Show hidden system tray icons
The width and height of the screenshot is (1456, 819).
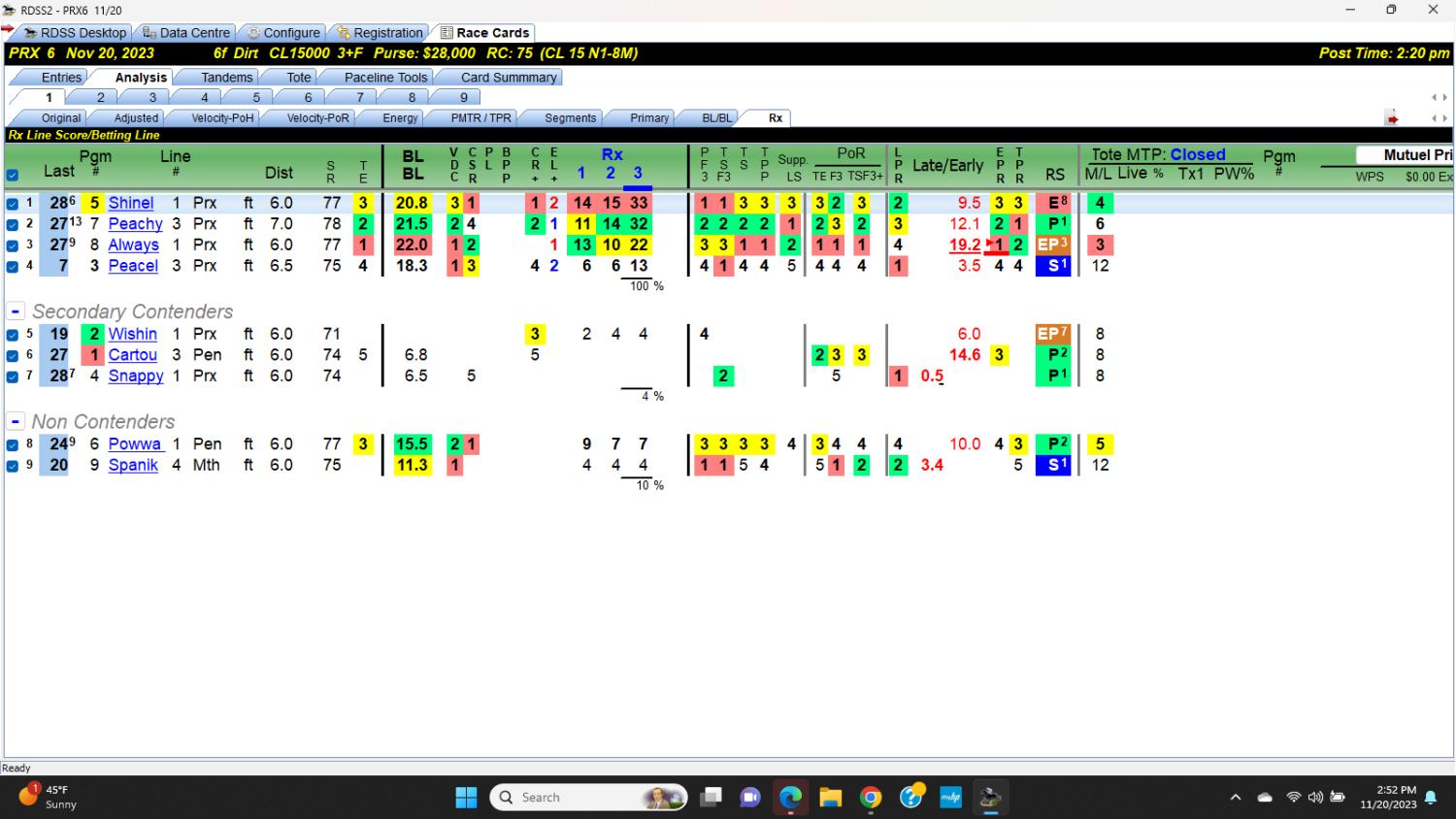(1235, 798)
